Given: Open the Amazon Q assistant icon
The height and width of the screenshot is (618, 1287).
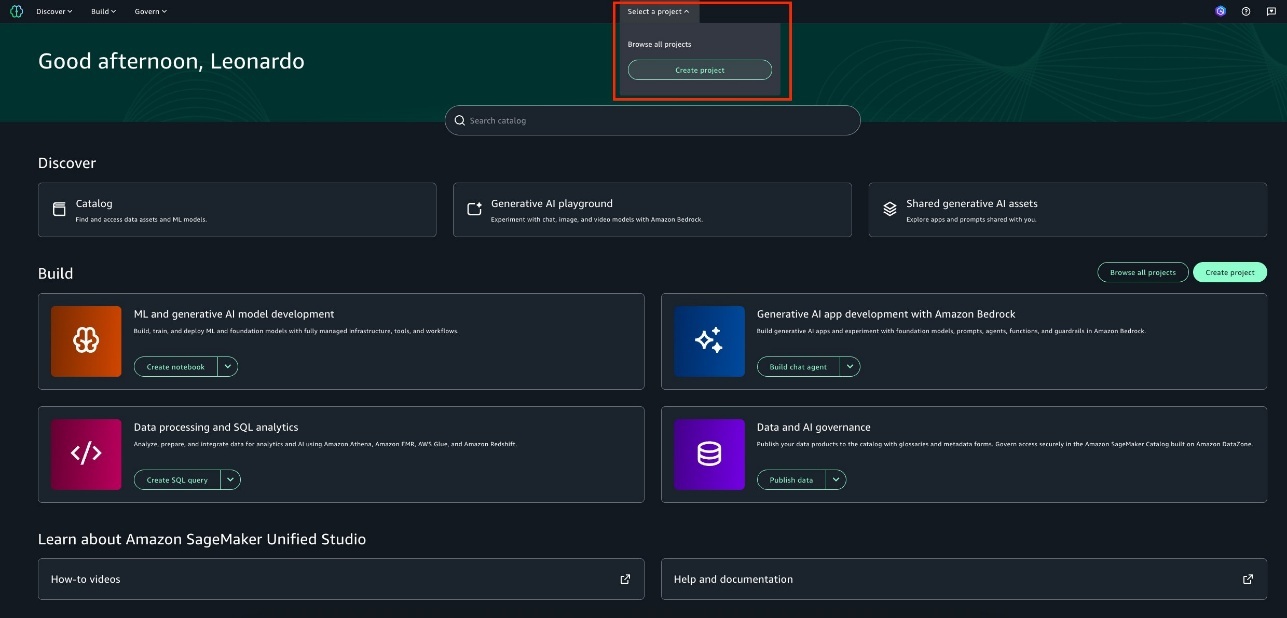Looking at the screenshot, I should pos(1220,11).
